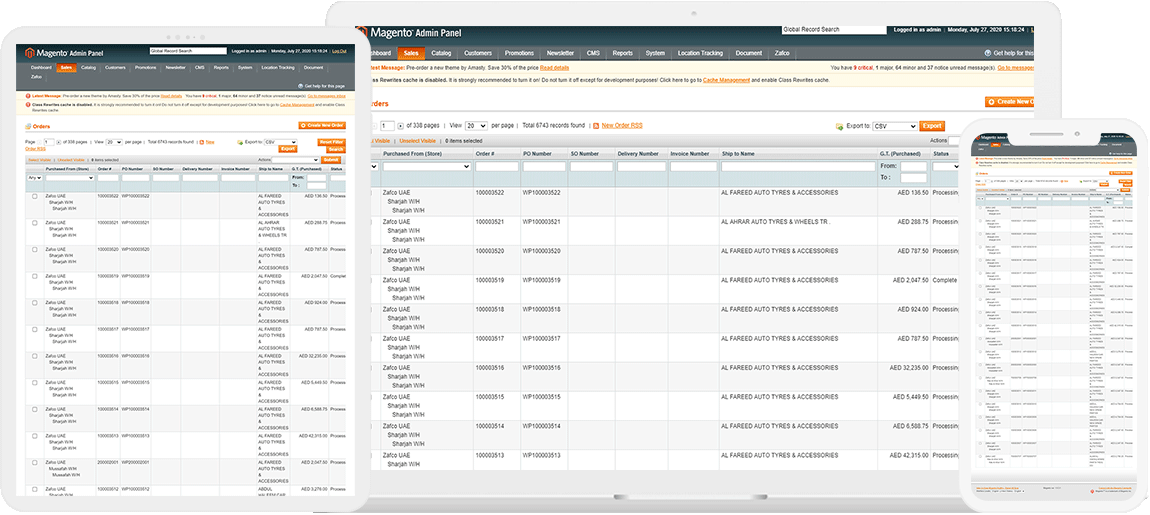The image size is (1150, 515).
Task: Click AED 32,235.00 amount on laptop
Action: coord(909,368)
